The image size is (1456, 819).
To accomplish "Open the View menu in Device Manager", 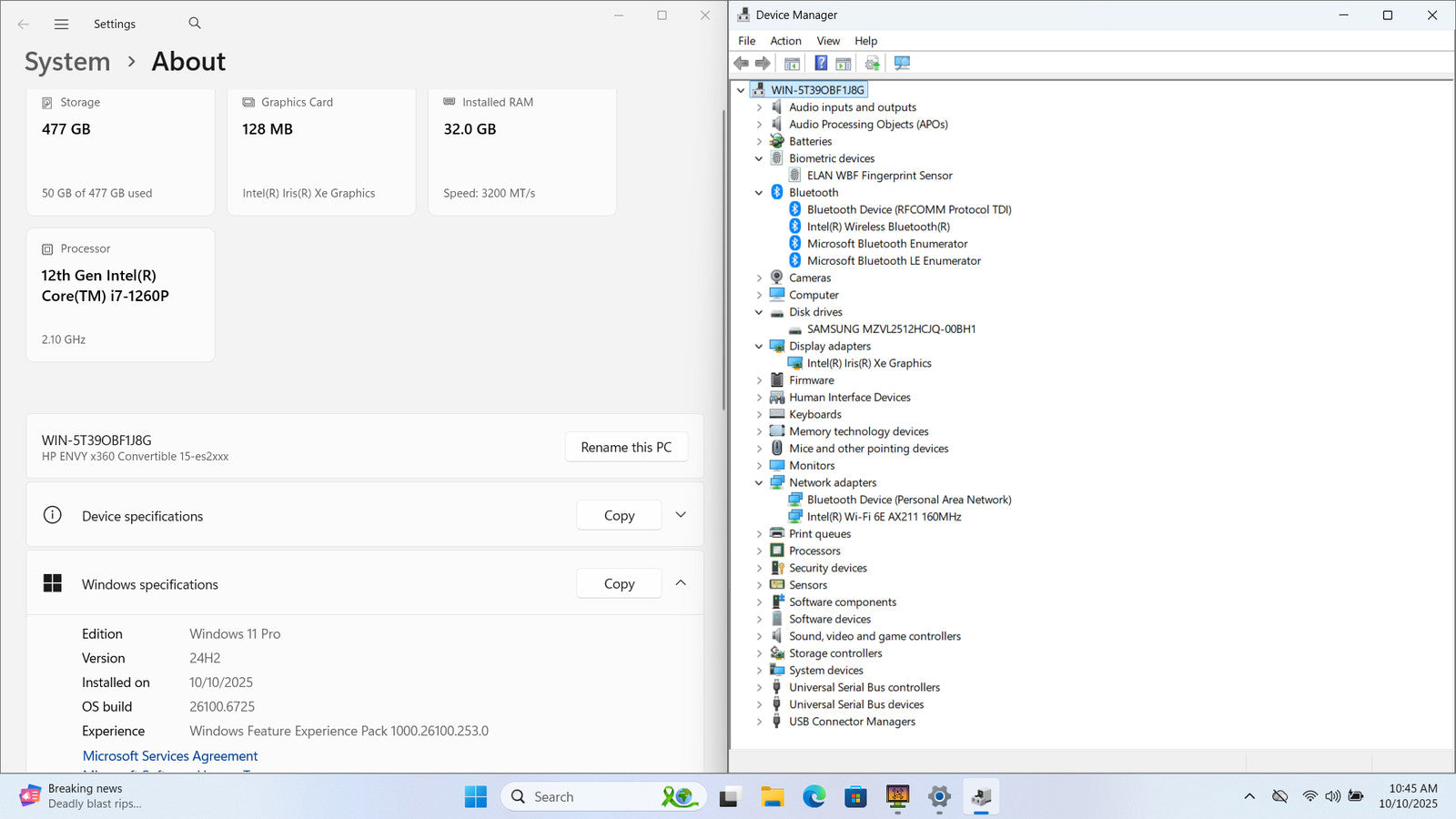I will pos(828,41).
